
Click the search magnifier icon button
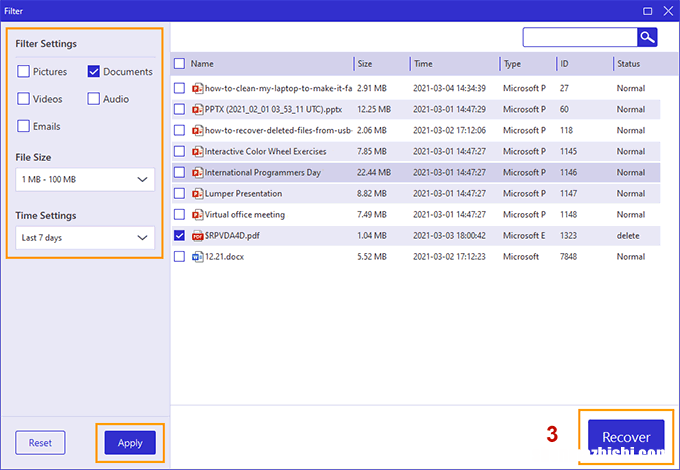click(647, 37)
